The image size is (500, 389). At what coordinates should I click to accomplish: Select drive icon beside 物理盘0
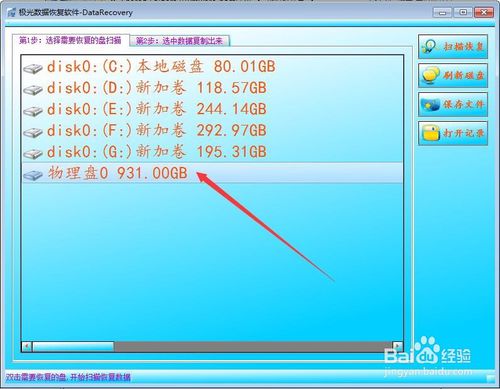pos(33,175)
